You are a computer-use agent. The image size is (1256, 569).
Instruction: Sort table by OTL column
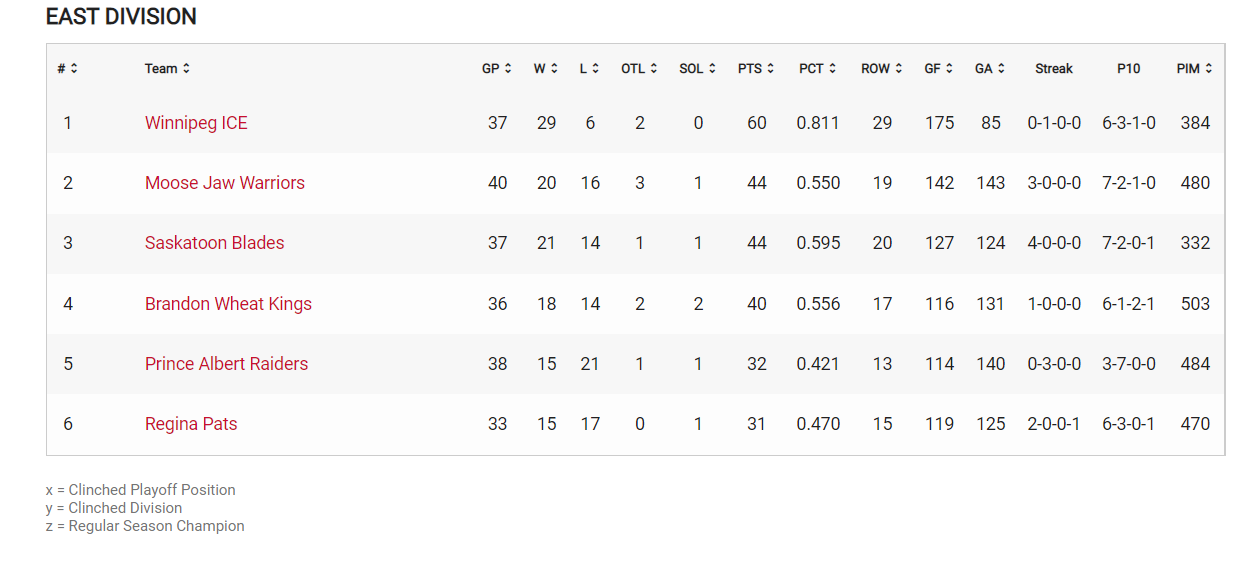(654, 69)
